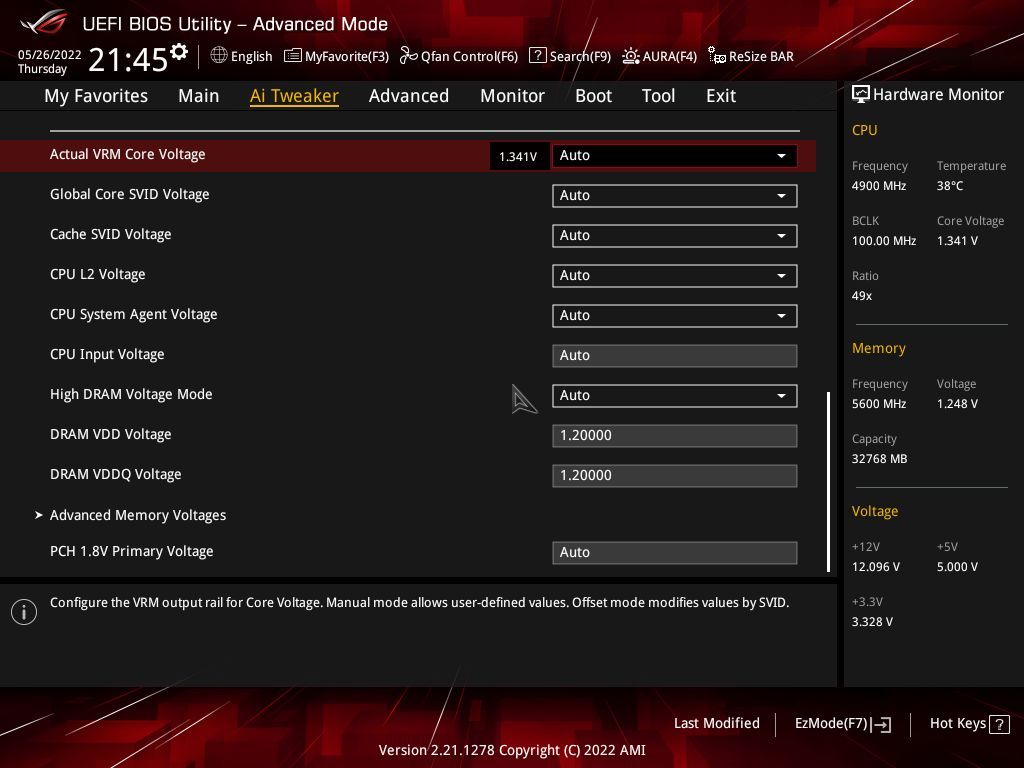Open CPU L2 Voltage dropdown

tap(675, 276)
